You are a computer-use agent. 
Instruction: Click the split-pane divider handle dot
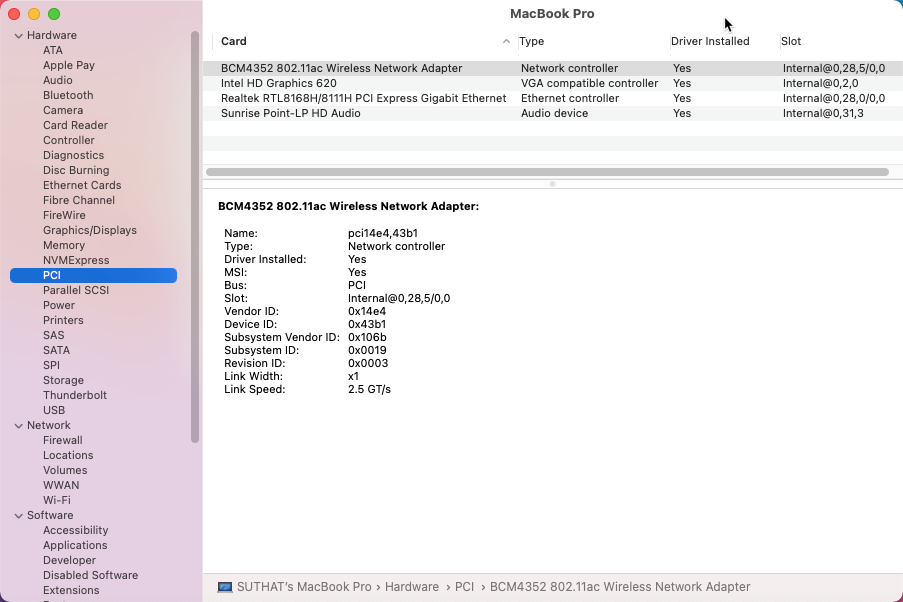tap(552, 184)
